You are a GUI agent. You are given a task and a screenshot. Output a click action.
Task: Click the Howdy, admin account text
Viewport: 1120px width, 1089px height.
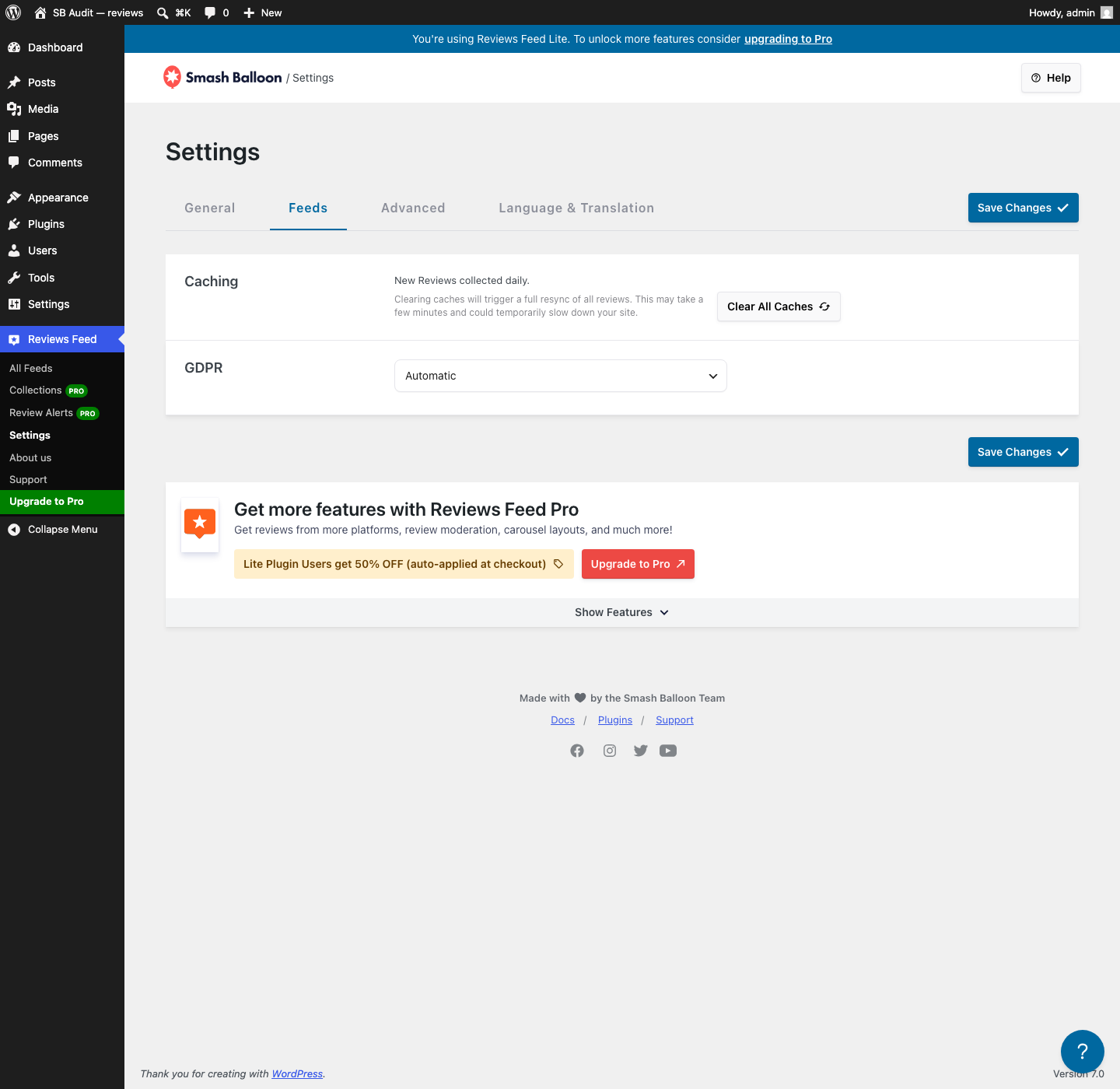coord(1062,12)
